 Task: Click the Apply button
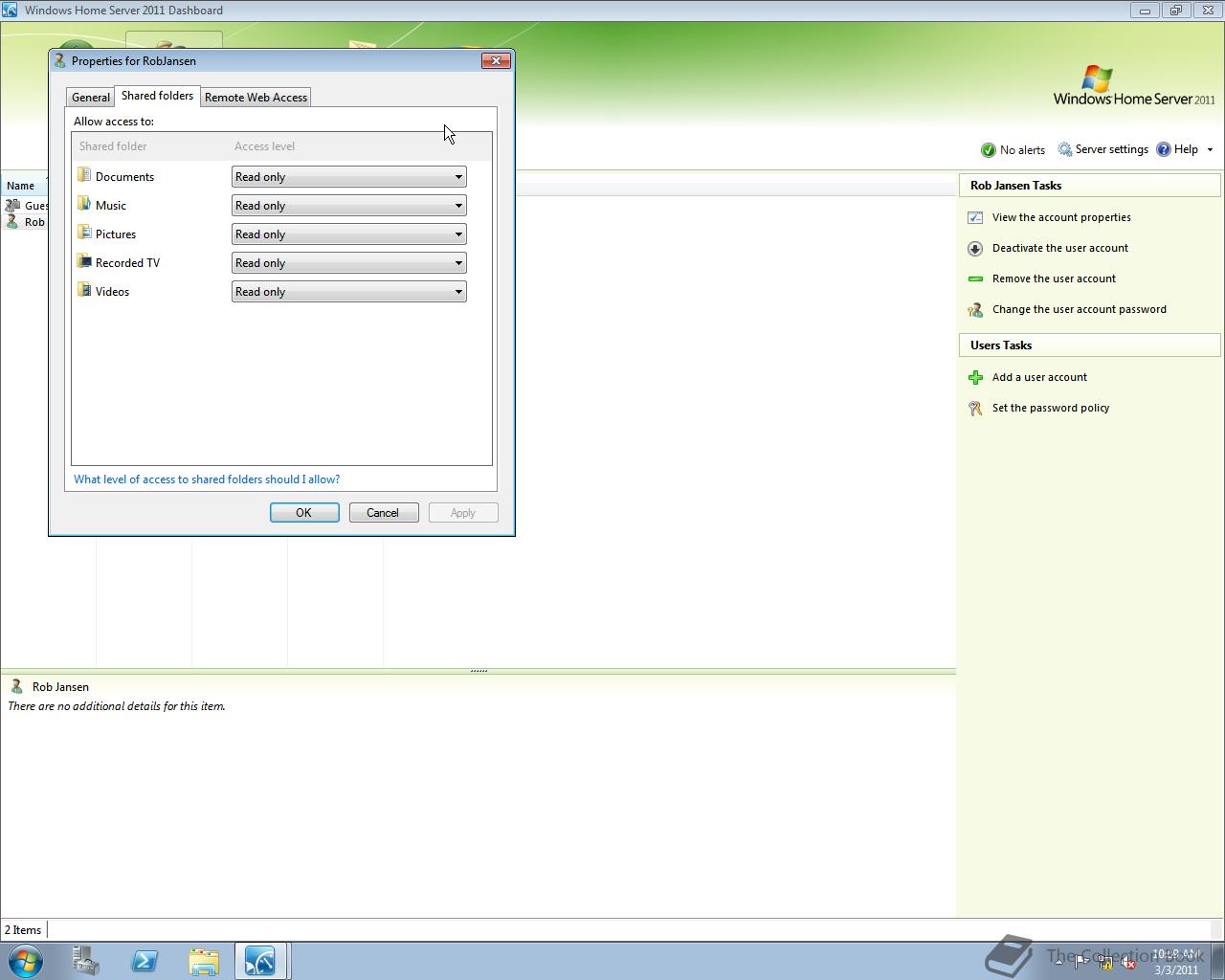click(x=462, y=513)
